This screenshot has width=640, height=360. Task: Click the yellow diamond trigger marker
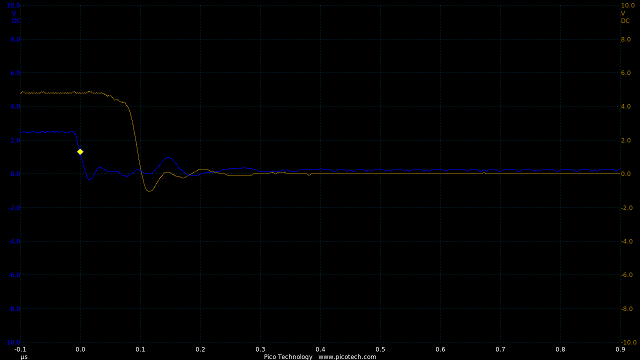[80, 152]
